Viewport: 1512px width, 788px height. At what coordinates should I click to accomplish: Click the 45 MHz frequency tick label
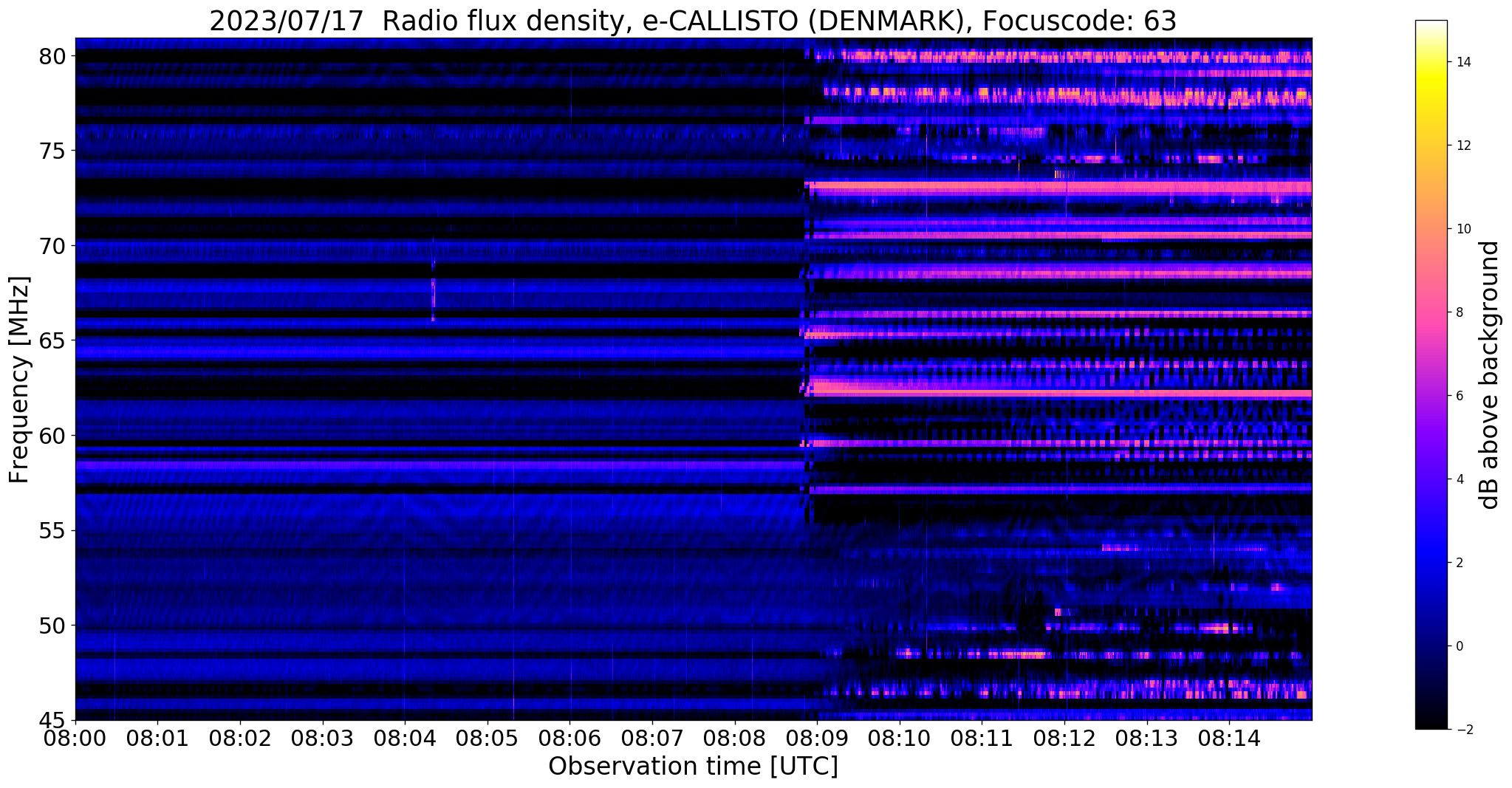(x=51, y=721)
